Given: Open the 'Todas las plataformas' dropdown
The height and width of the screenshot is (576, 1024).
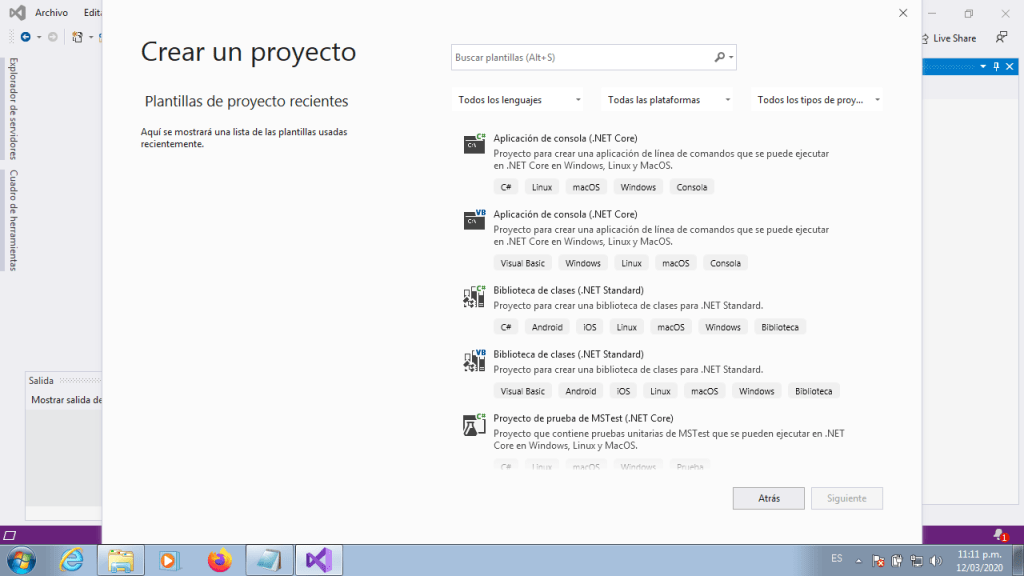Looking at the screenshot, I should (669, 100).
